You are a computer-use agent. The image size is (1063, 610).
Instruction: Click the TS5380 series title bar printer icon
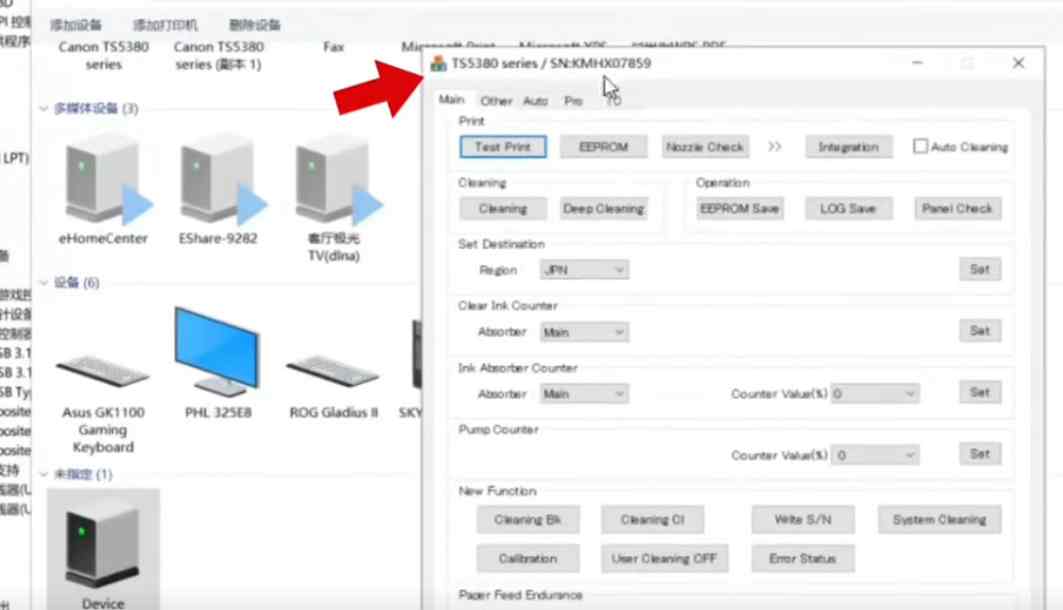[x=438, y=63]
